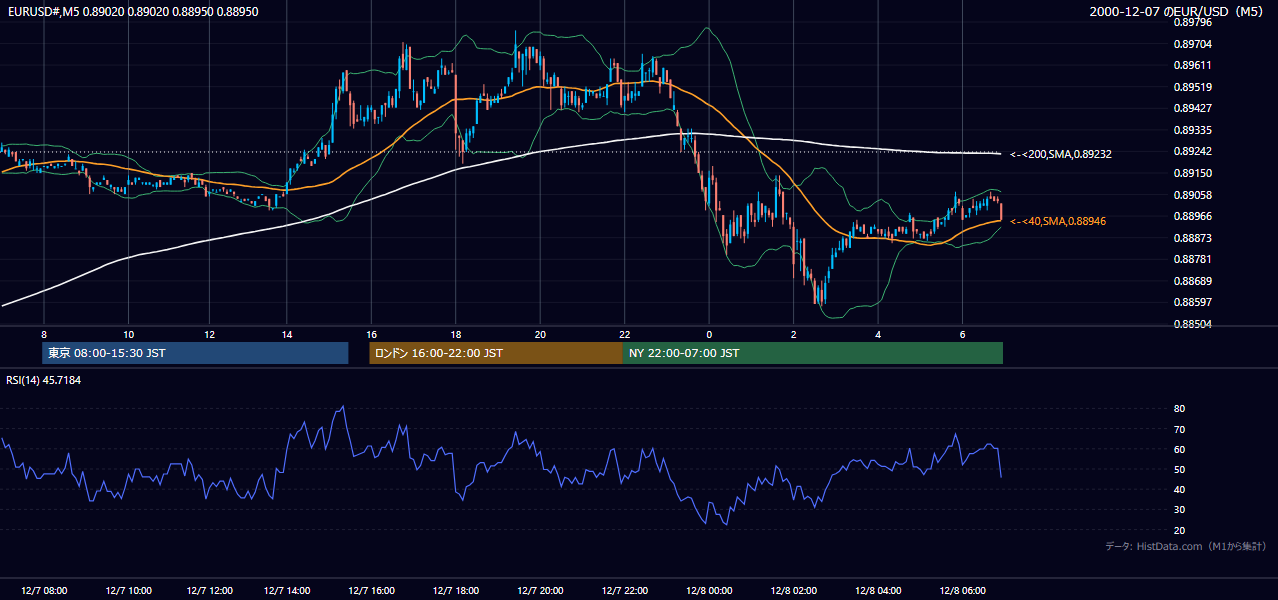Click price axis value 0.89796
The width and height of the screenshot is (1278, 600).
coord(1192,22)
